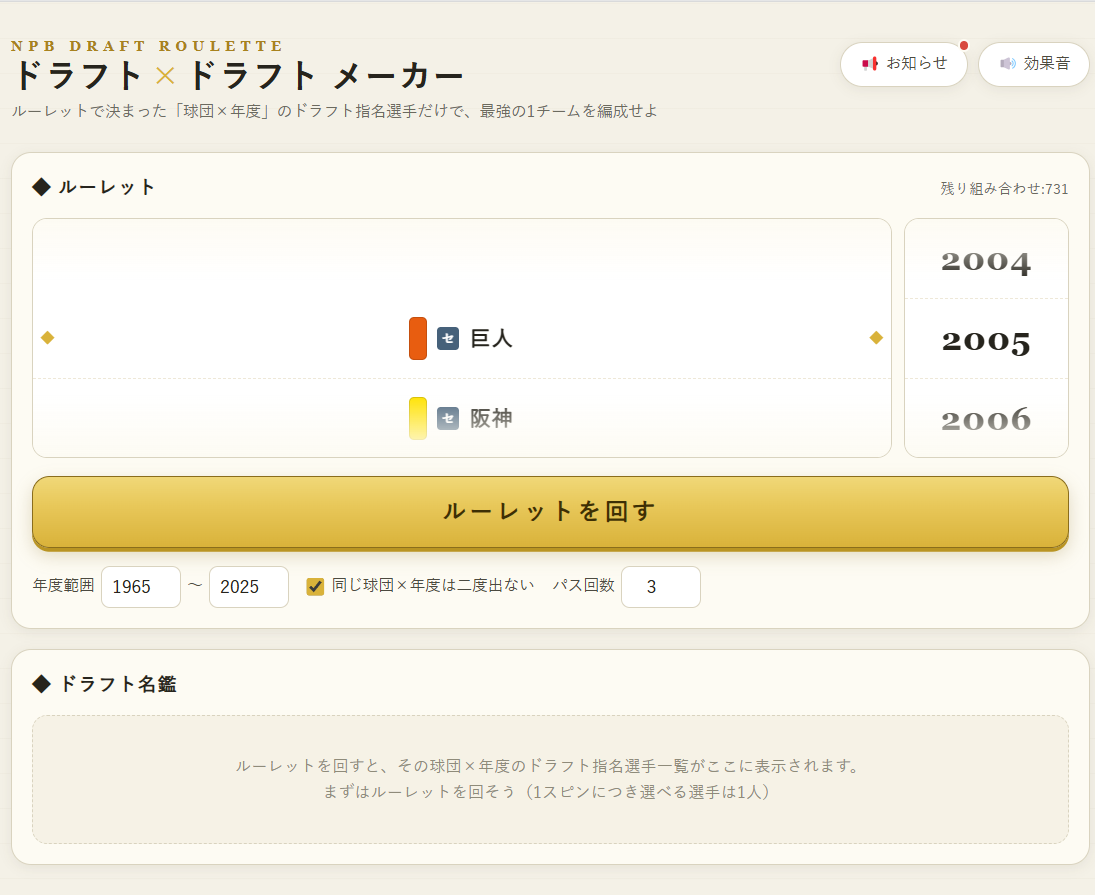Click the megaphone icon in お知らせ button

(x=869, y=64)
